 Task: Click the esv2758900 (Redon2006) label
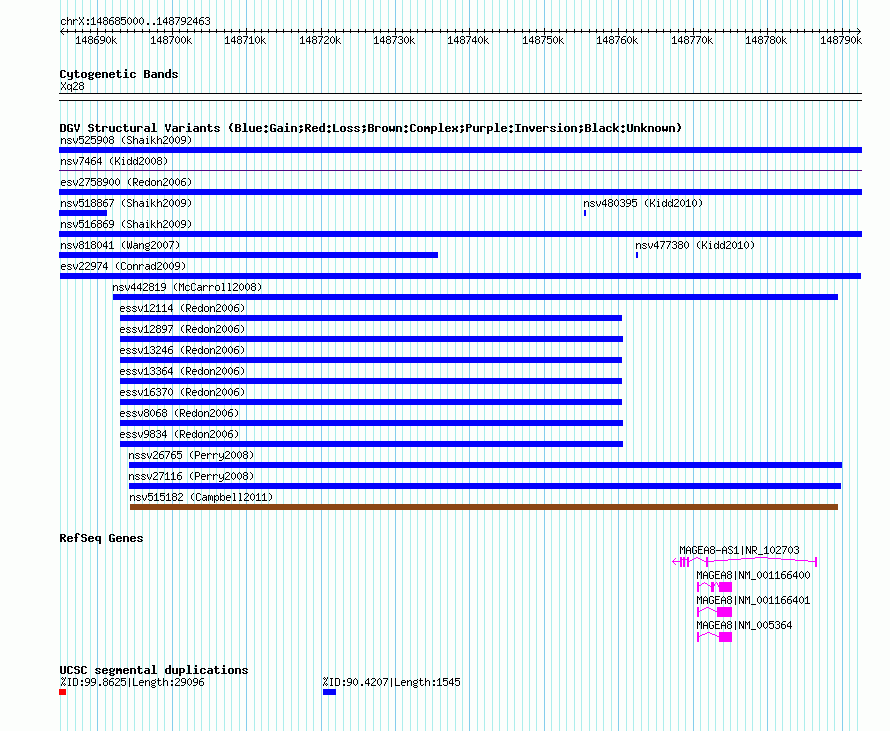(126, 182)
